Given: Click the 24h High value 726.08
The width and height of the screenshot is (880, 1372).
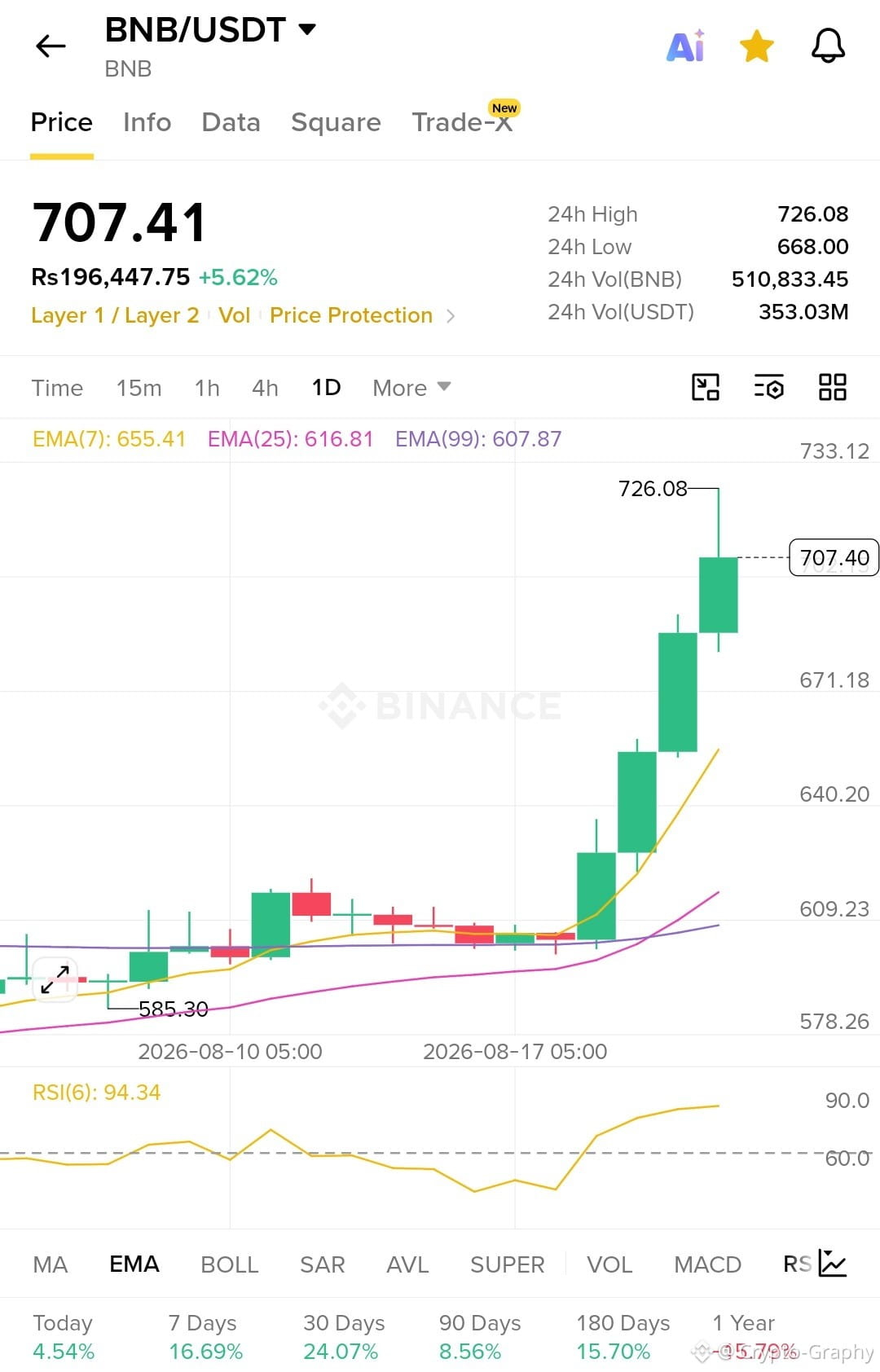Looking at the screenshot, I should pos(812,214).
